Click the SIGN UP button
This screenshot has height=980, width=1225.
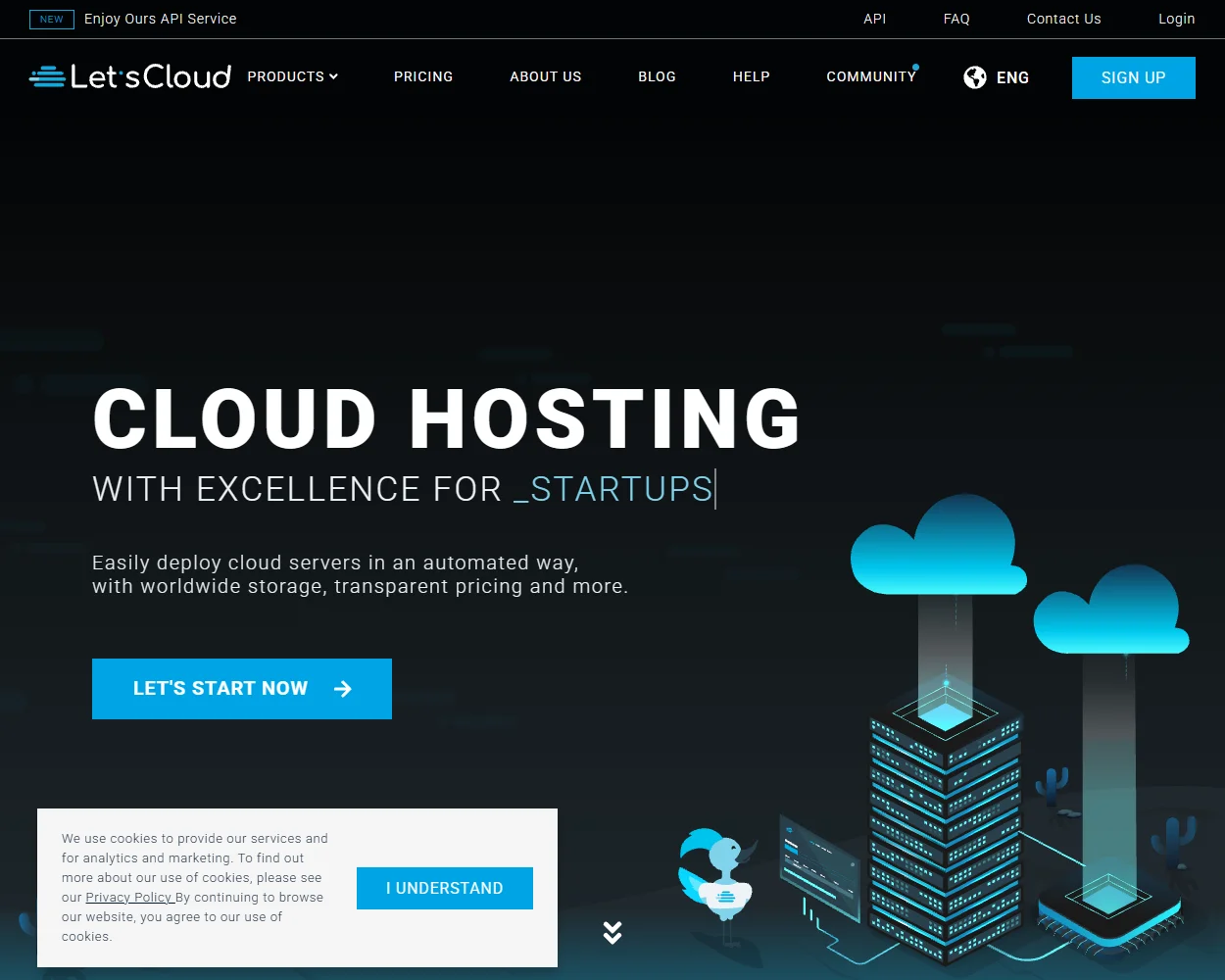[1133, 77]
